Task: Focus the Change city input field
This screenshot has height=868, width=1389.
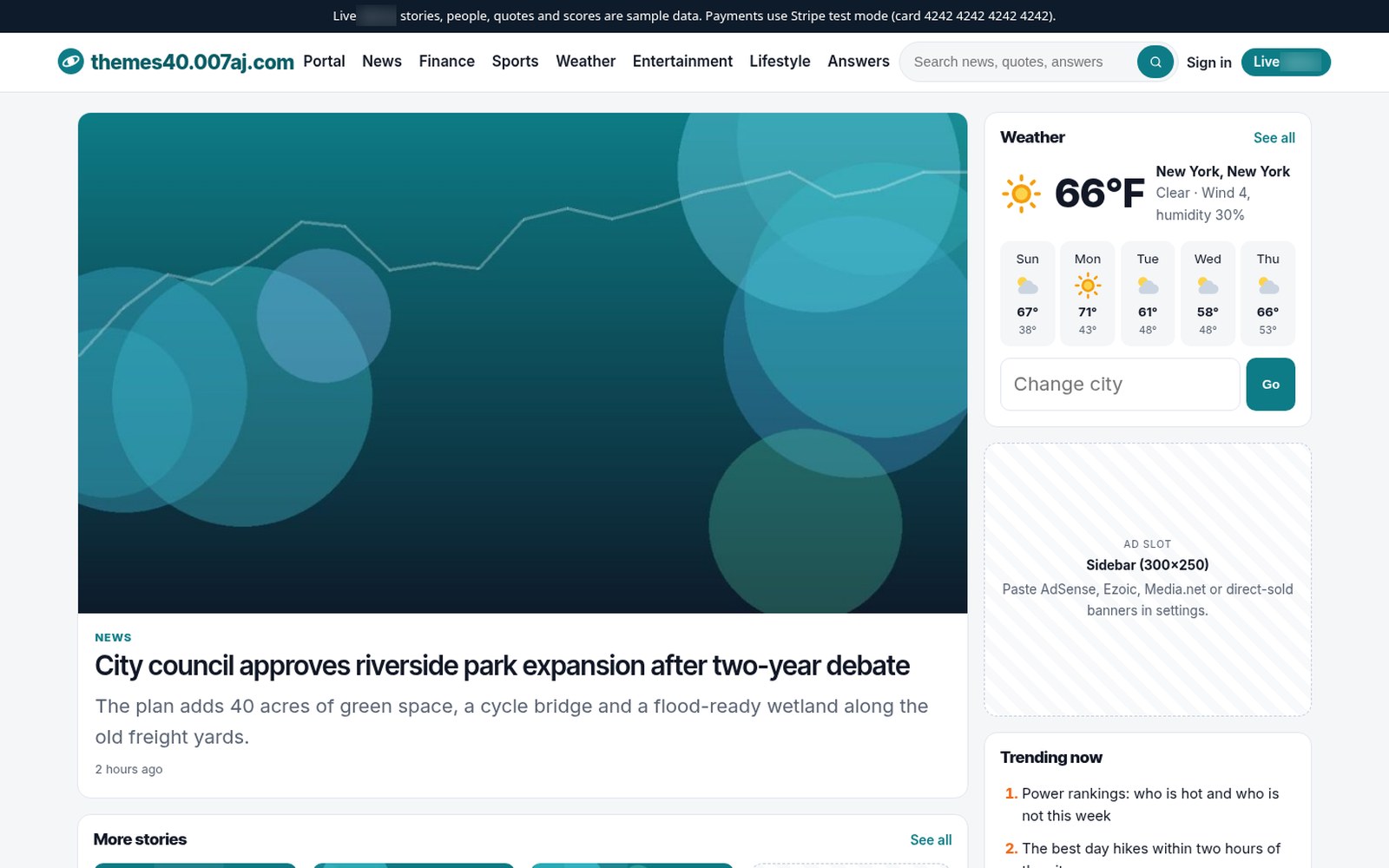Action: point(1120,384)
